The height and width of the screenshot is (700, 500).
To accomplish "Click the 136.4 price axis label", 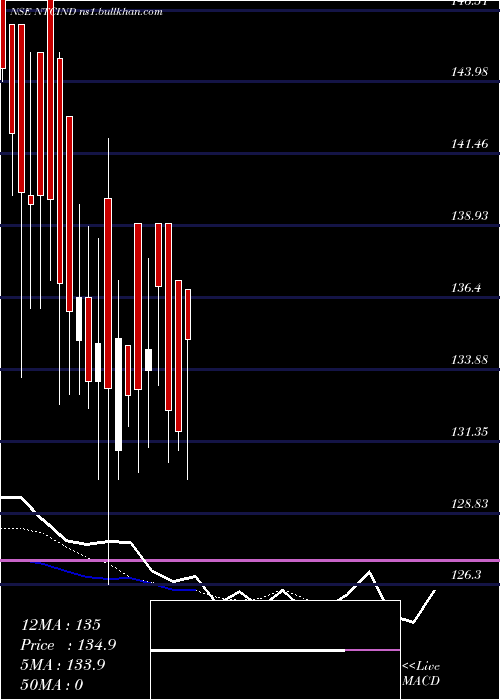I will [466, 288].
